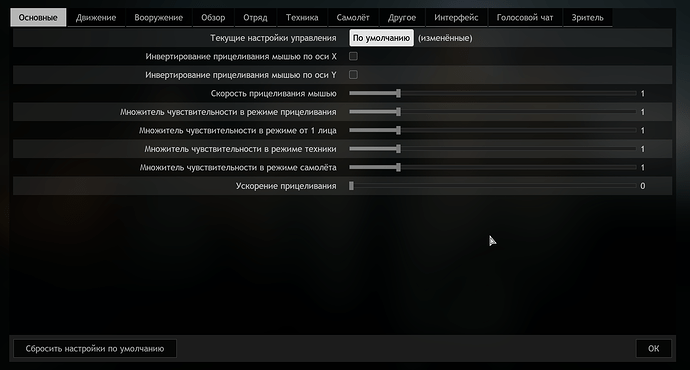
Task: Open the Движение tab
Action: click(x=96, y=18)
